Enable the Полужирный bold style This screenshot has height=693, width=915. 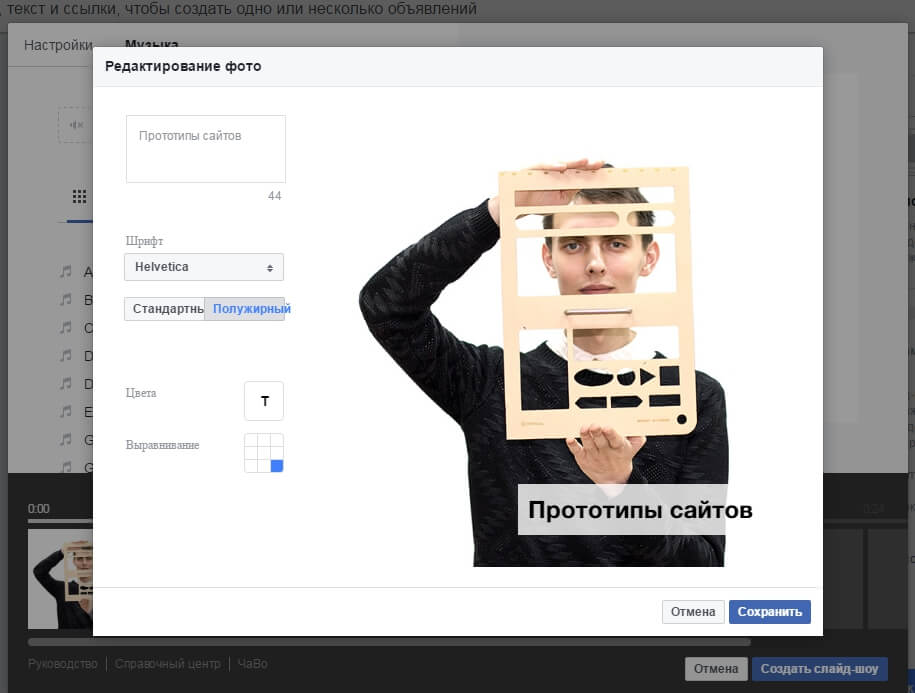click(x=245, y=309)
